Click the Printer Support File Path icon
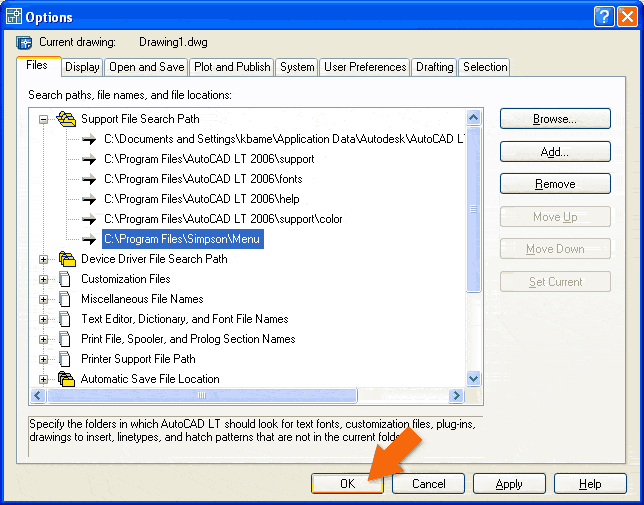644x505 pixels. pos(66,359)
